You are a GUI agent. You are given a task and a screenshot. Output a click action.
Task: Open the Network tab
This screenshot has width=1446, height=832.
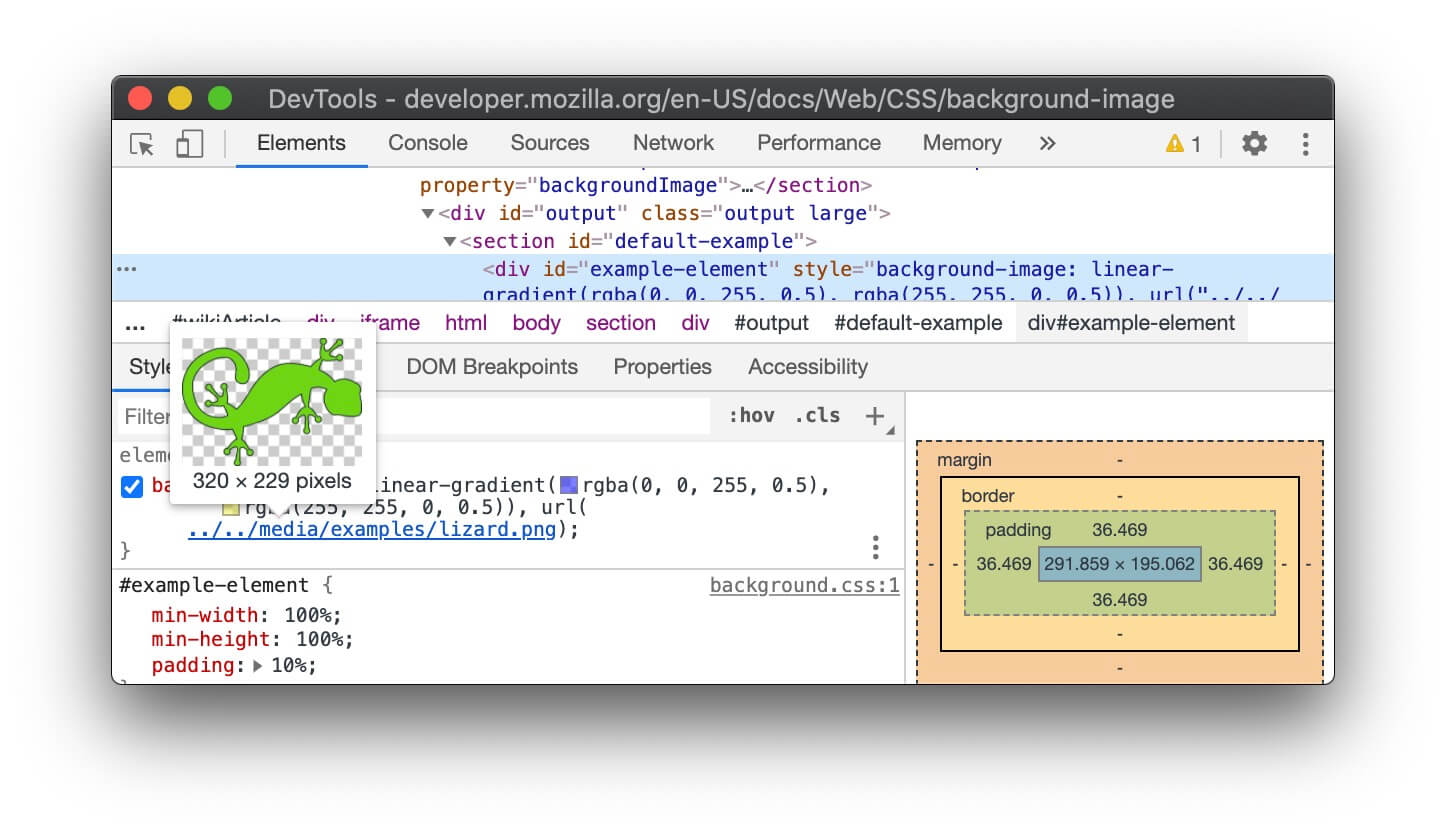(x=673, y=143)
